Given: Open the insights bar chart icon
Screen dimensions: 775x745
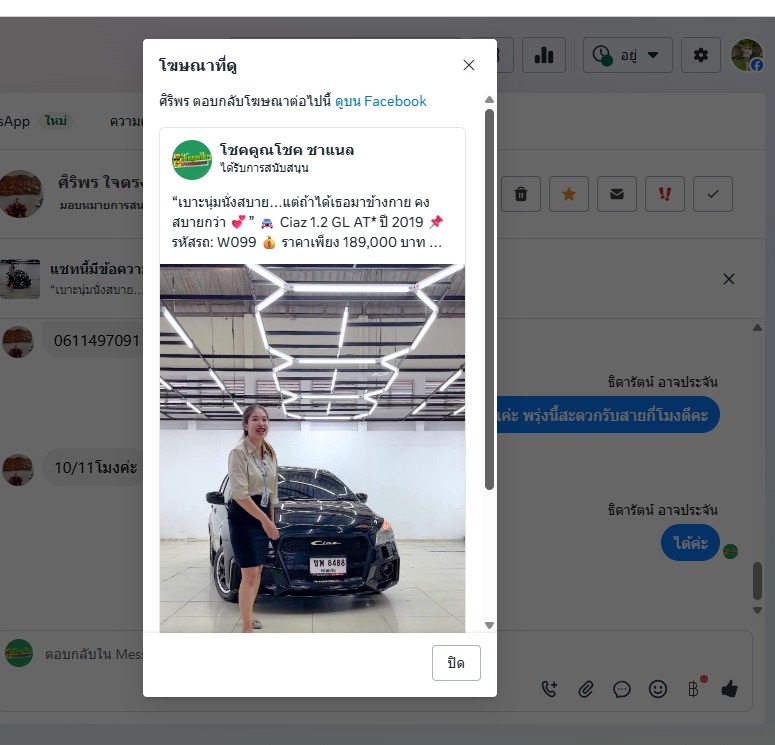Looking at the screenshot, I should click(544, 55).
